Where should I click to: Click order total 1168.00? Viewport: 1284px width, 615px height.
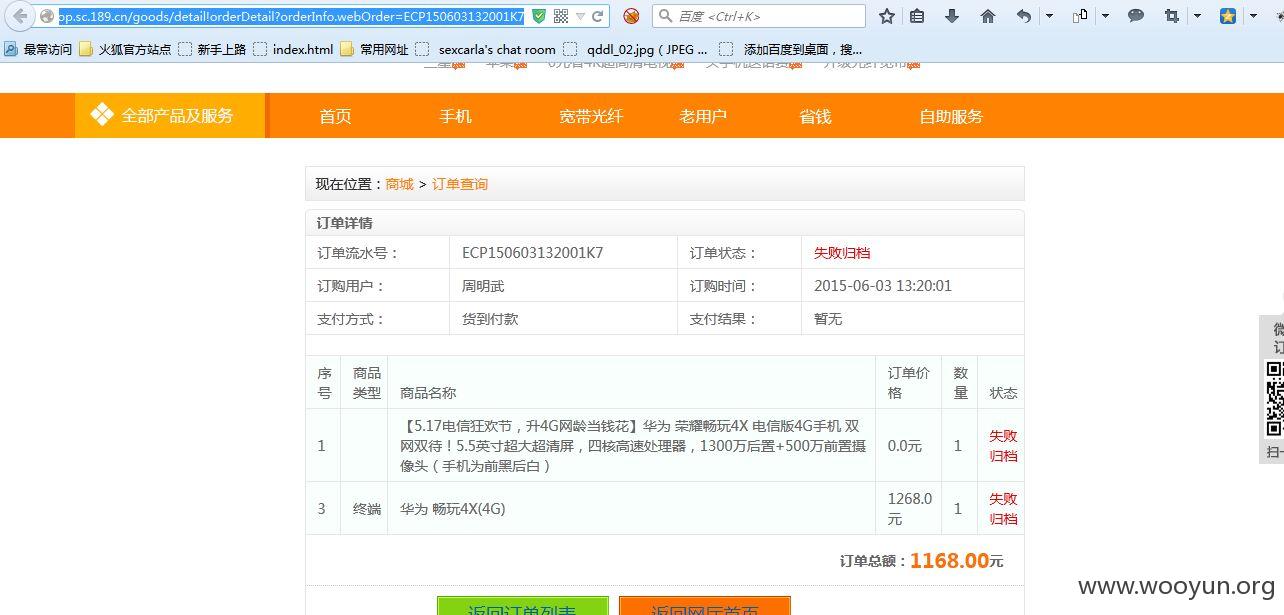point(949,561)
